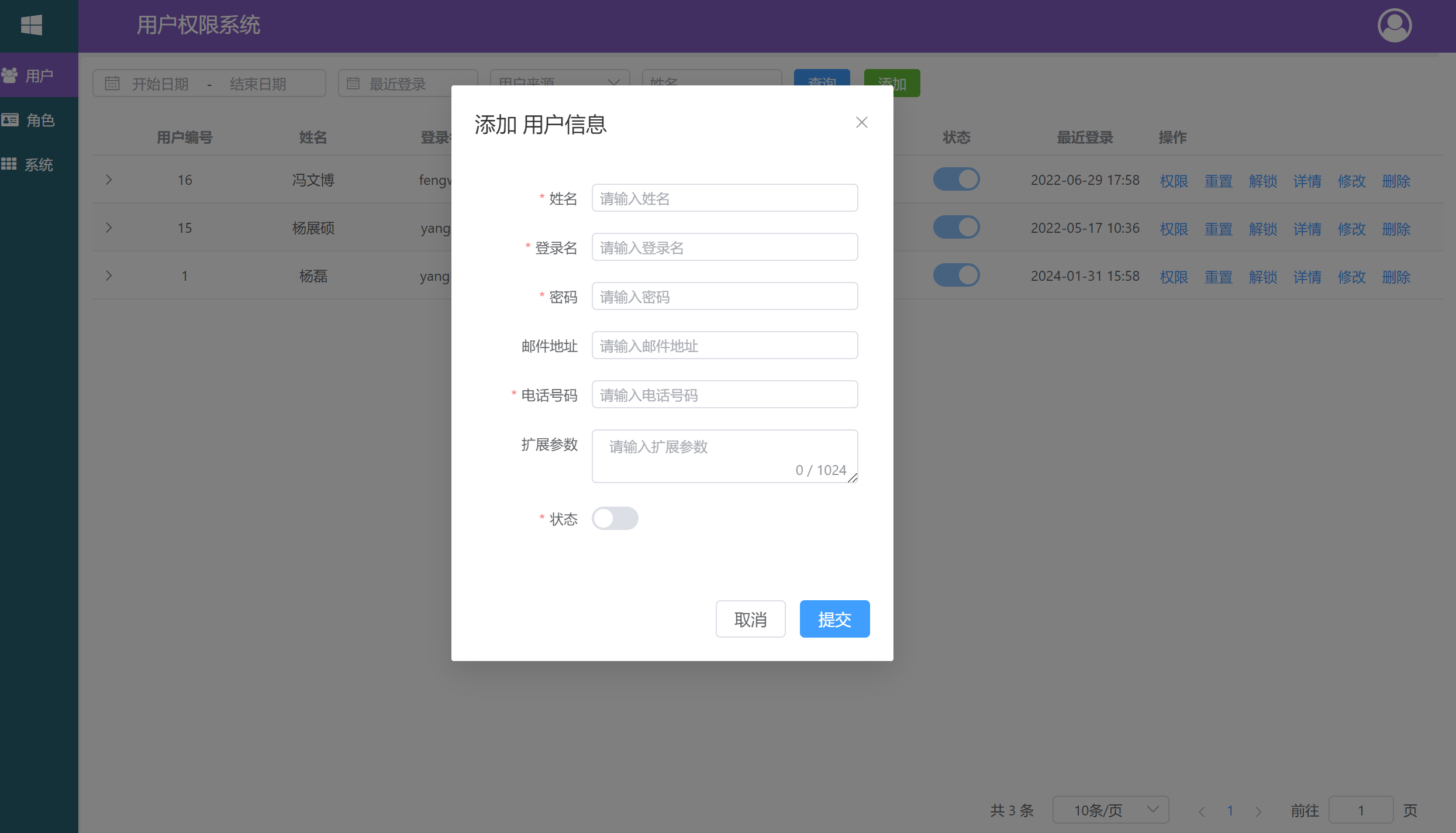Toggle status switch for user 杨磊
This screenshot has width=1456, height=833.
click(956, 275)
